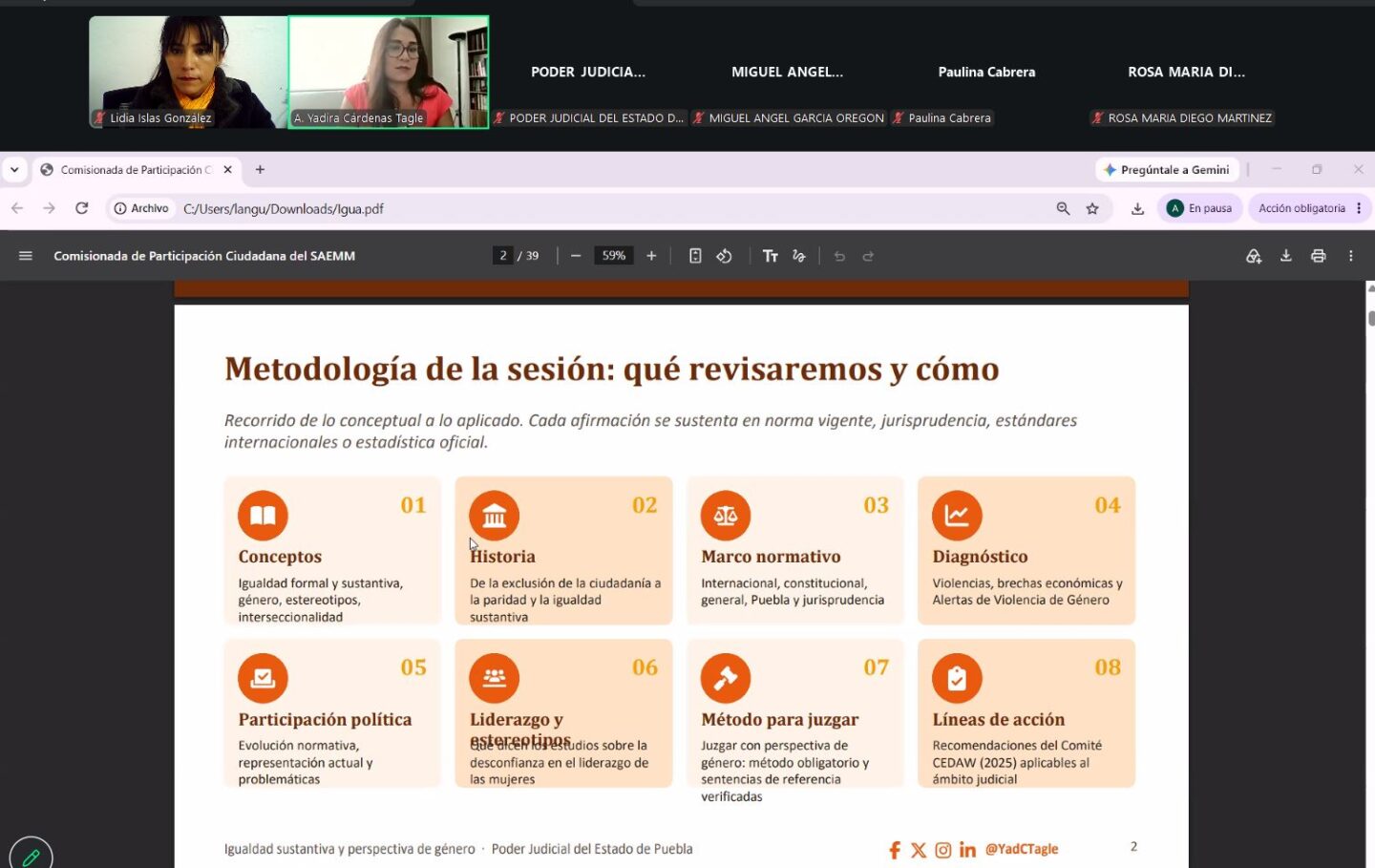Select the text annotation tool

point(770,256)
